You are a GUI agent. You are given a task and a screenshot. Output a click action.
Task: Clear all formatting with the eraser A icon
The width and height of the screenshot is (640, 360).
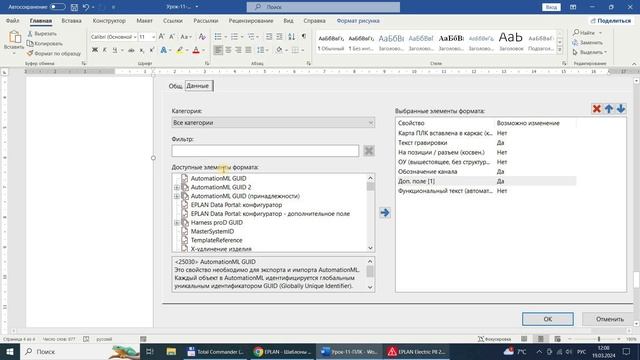(202, 37)
